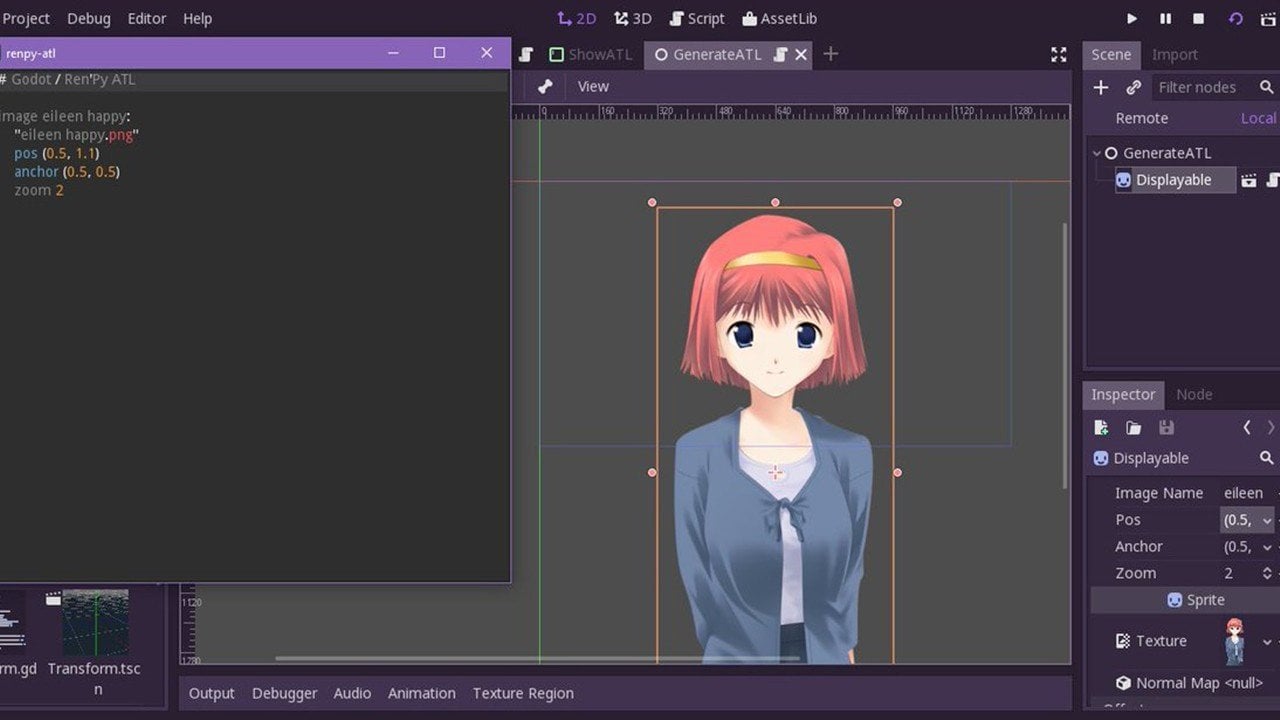Go to previous object in Inspector history

coord(1247,428)
